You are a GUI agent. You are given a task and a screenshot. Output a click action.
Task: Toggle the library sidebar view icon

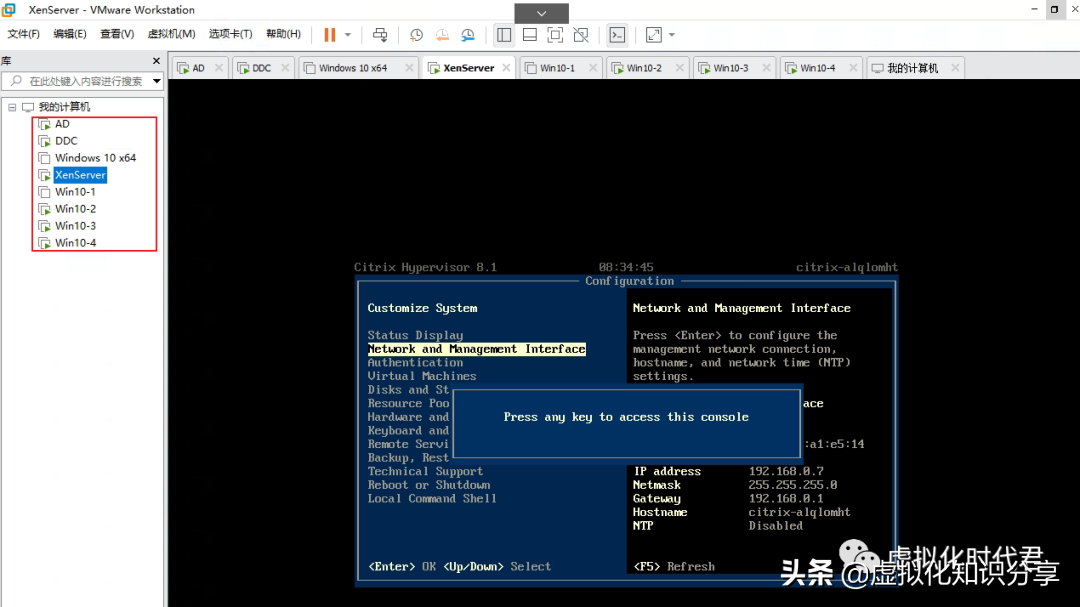tap(504, 34)
